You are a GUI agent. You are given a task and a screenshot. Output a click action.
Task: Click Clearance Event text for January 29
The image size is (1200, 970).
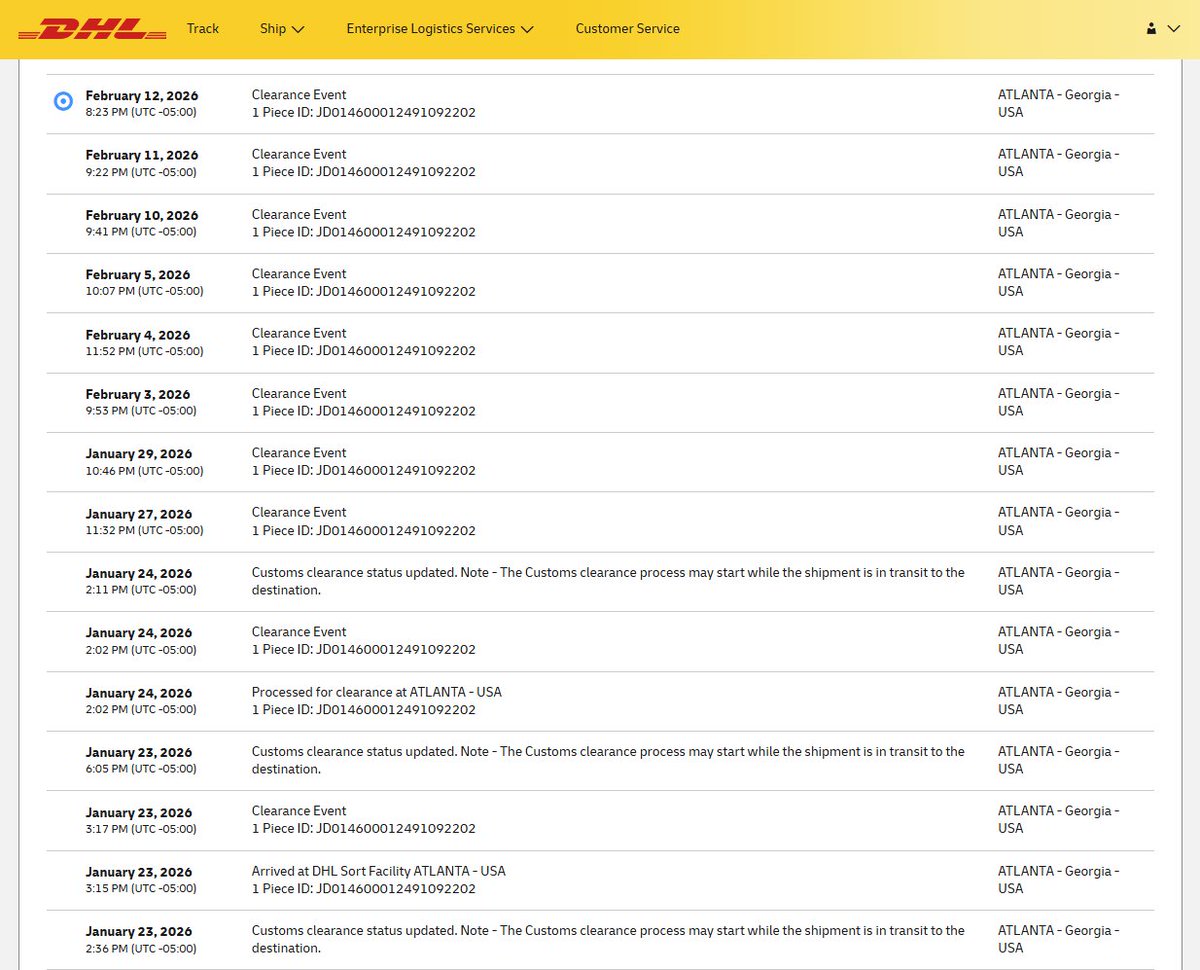299,452
